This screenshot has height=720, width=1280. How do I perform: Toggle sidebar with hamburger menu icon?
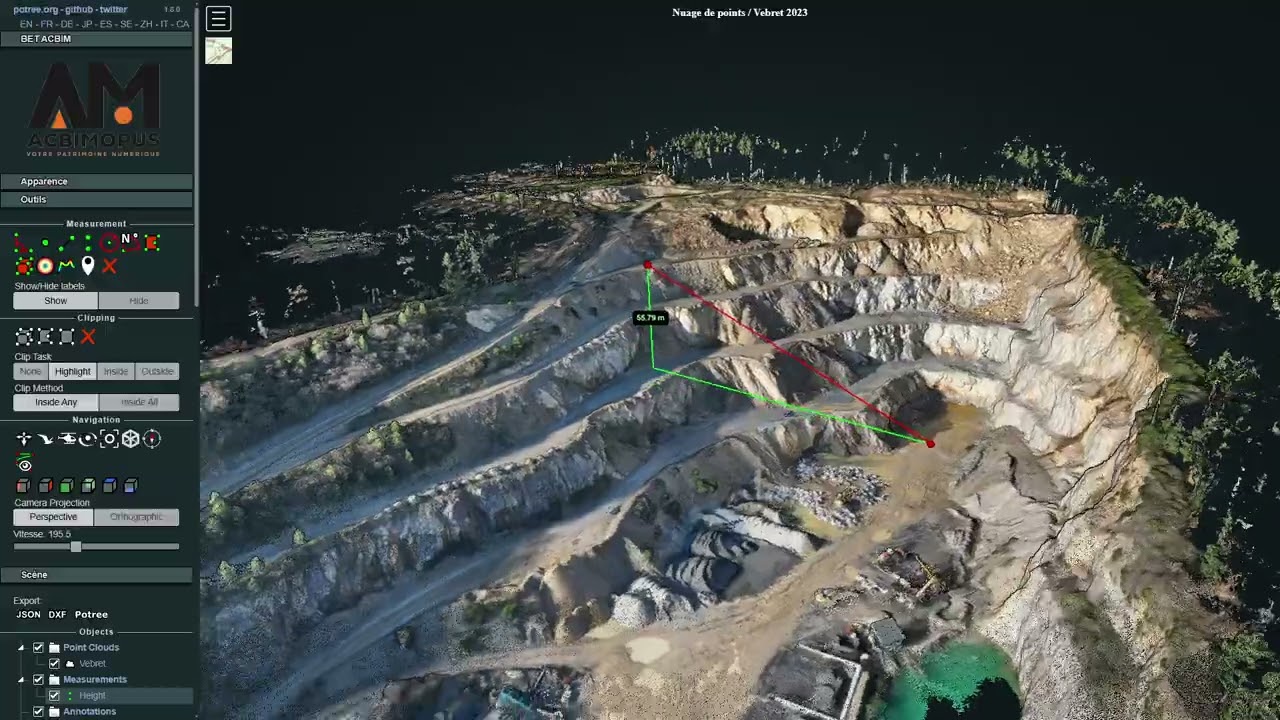coord(218,18)
